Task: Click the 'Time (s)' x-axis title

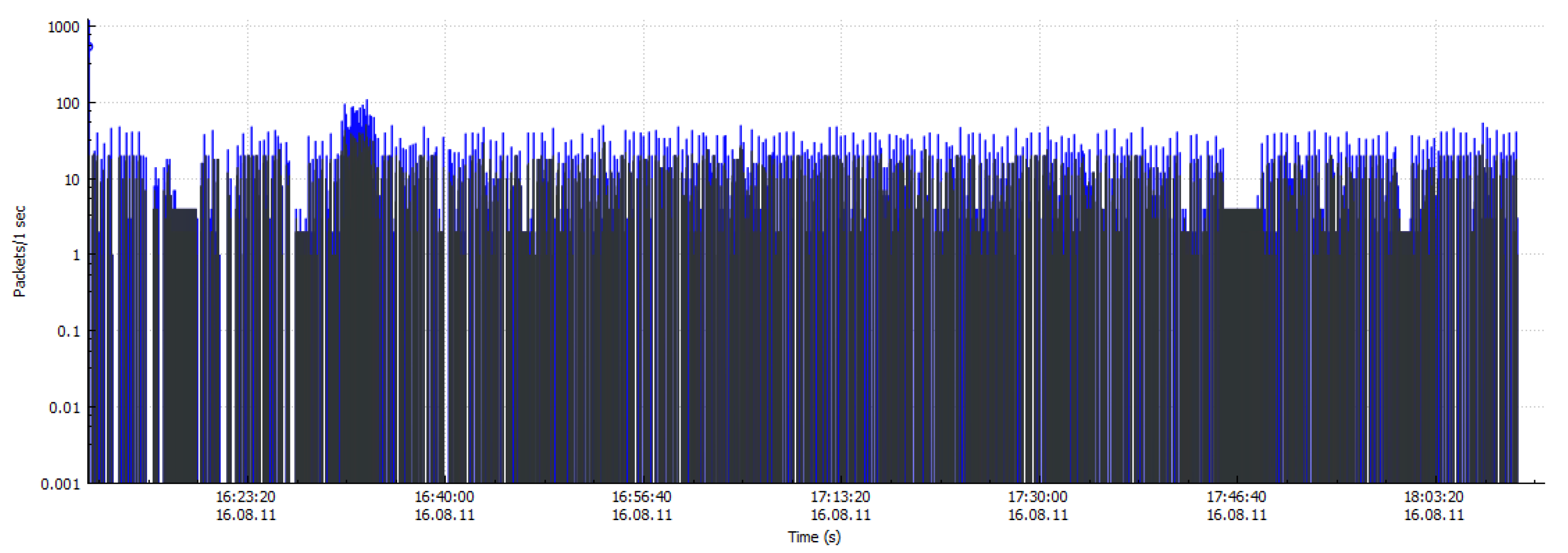Action: pos(814,537)
